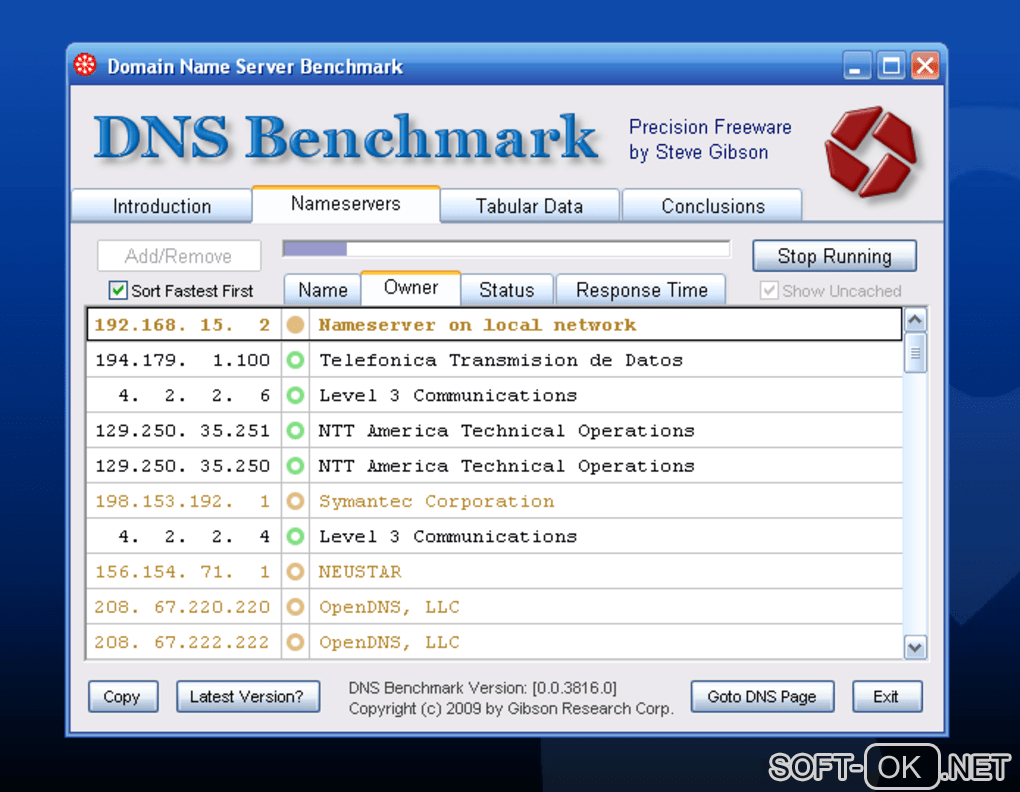The image size is (1020, 792).
Task: Select the Response Time sub-tab
Action: click(x=641, y=290)
